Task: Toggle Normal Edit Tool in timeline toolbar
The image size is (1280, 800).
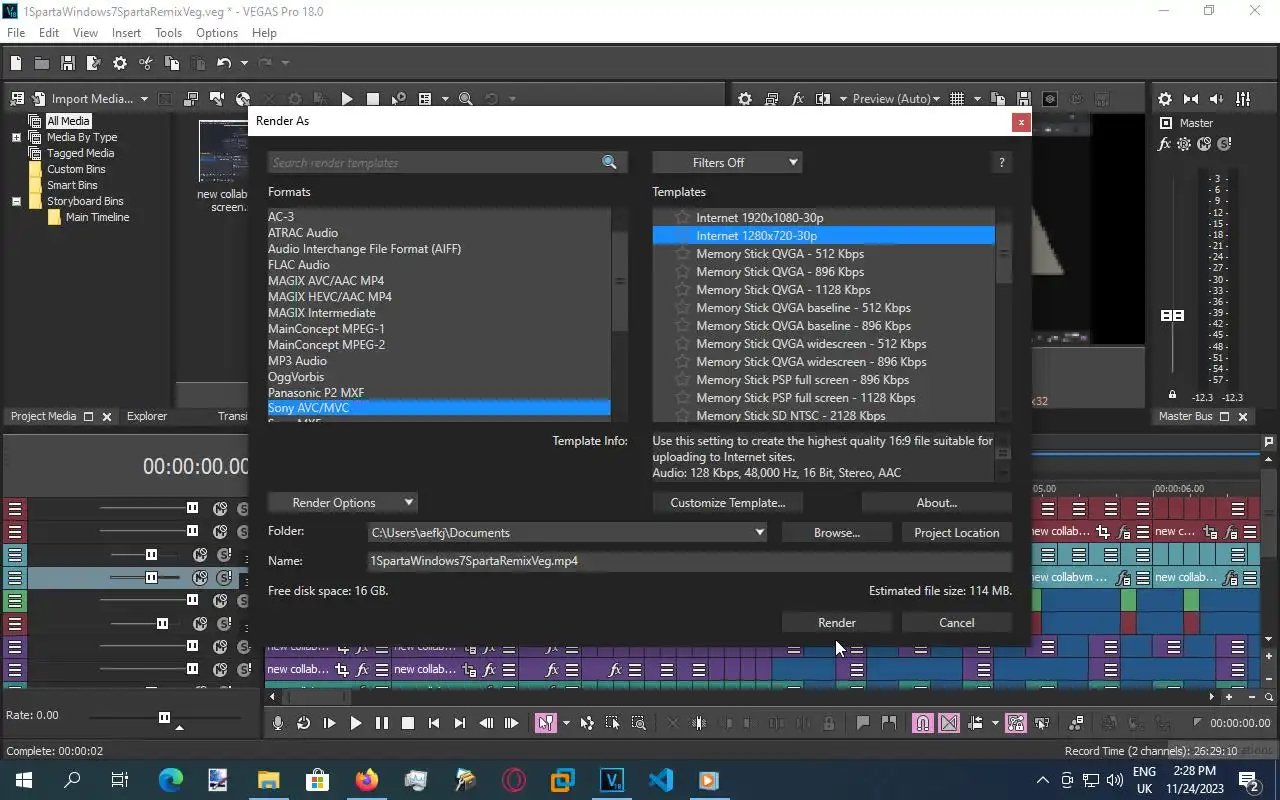Action: tap(545, 723)
